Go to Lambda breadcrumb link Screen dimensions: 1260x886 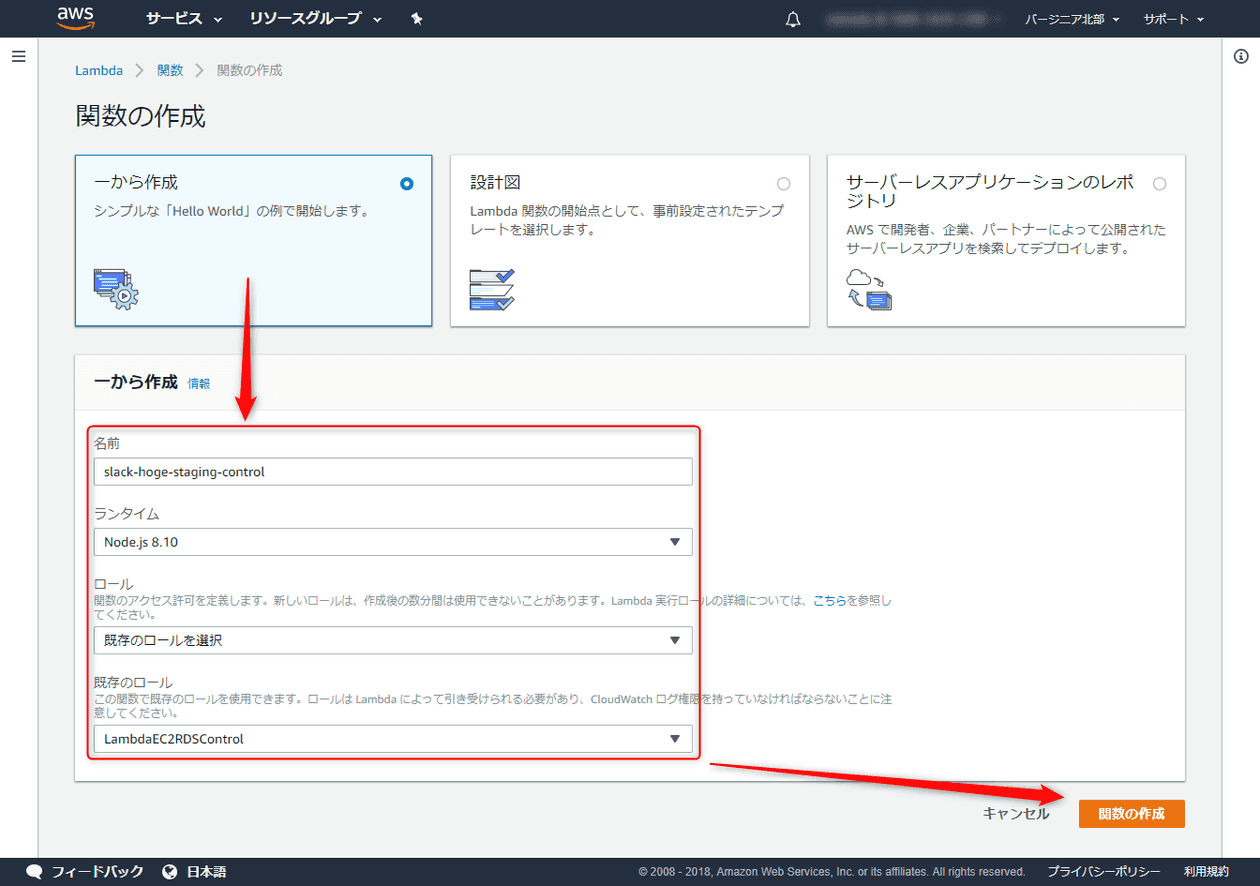[99, 70]
